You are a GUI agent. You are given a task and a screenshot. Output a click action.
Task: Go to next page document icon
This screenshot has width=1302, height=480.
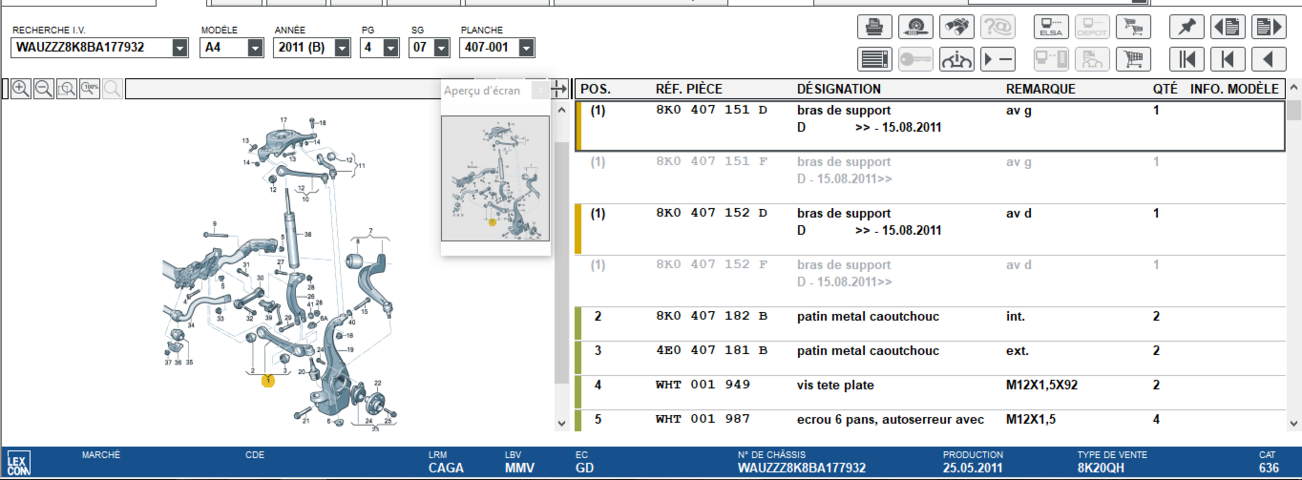1268,27
